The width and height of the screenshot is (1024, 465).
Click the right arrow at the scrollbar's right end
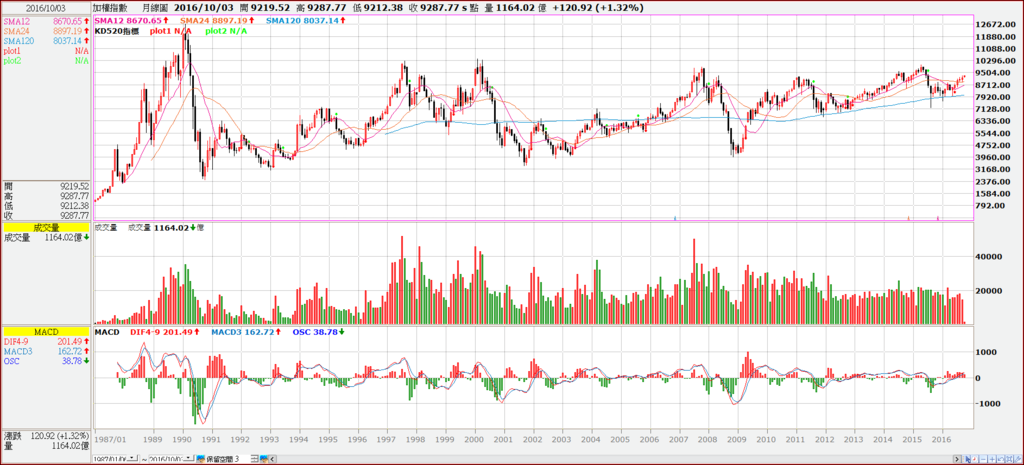click(957, 459)
